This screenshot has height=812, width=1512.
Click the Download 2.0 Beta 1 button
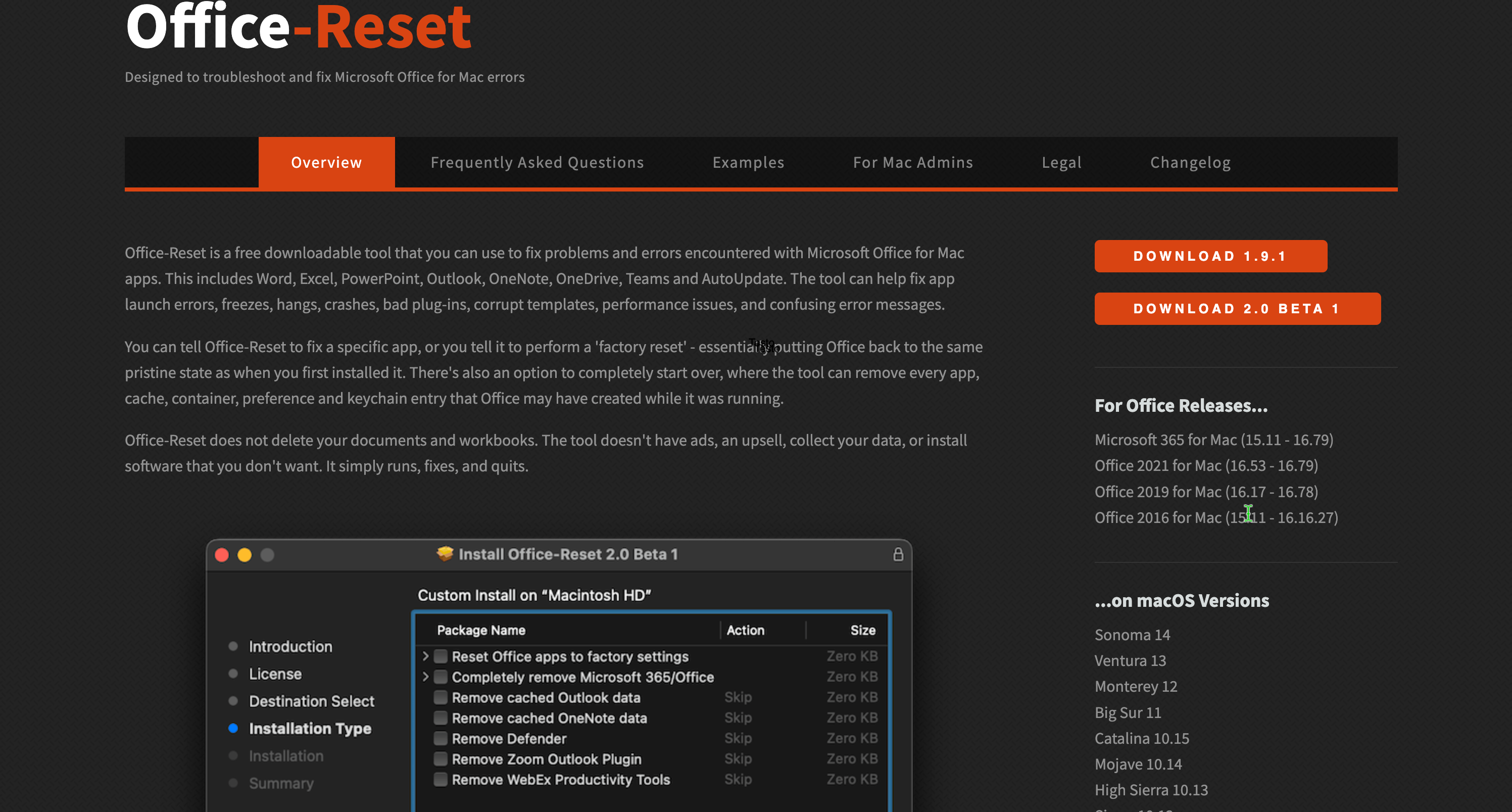[1237, 309]
